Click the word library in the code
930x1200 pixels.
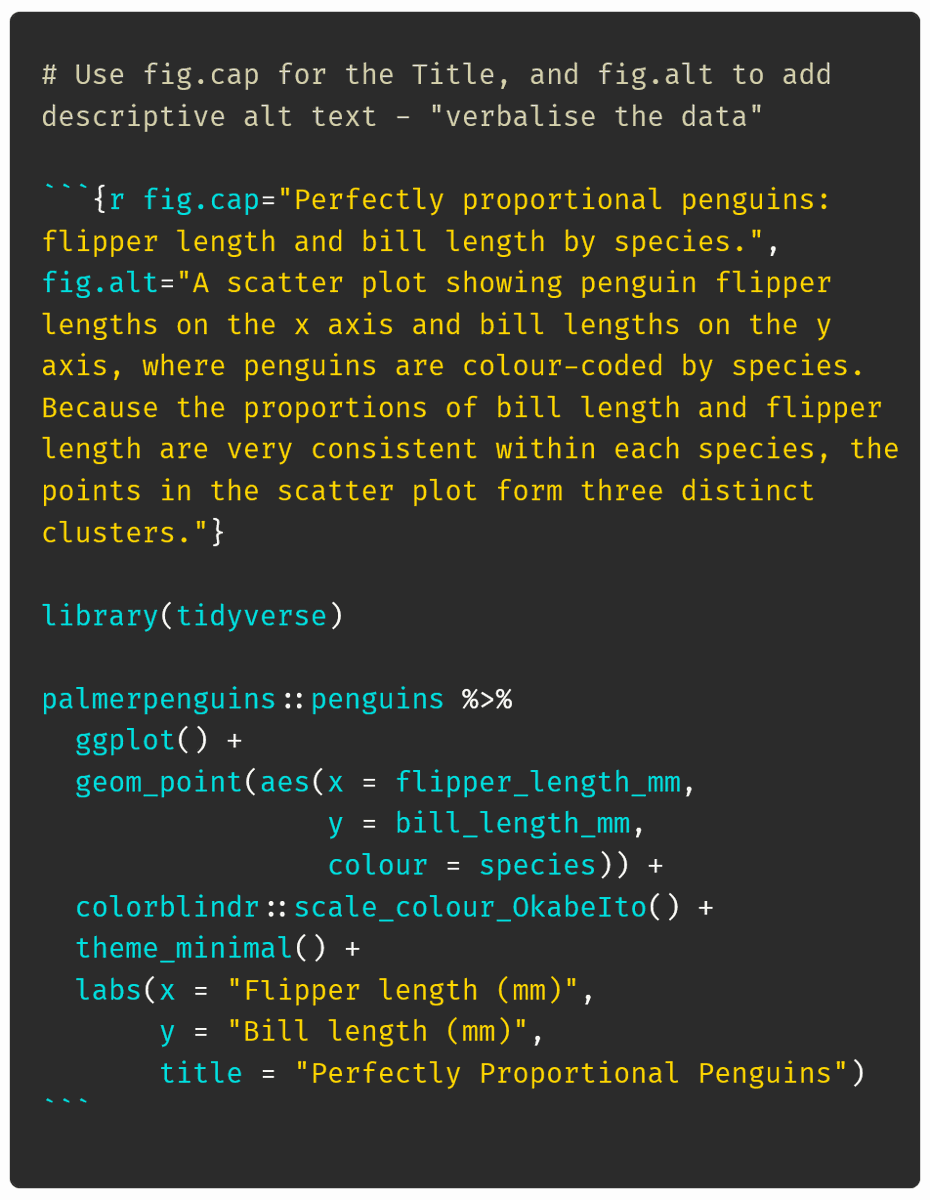click(100, 615)
